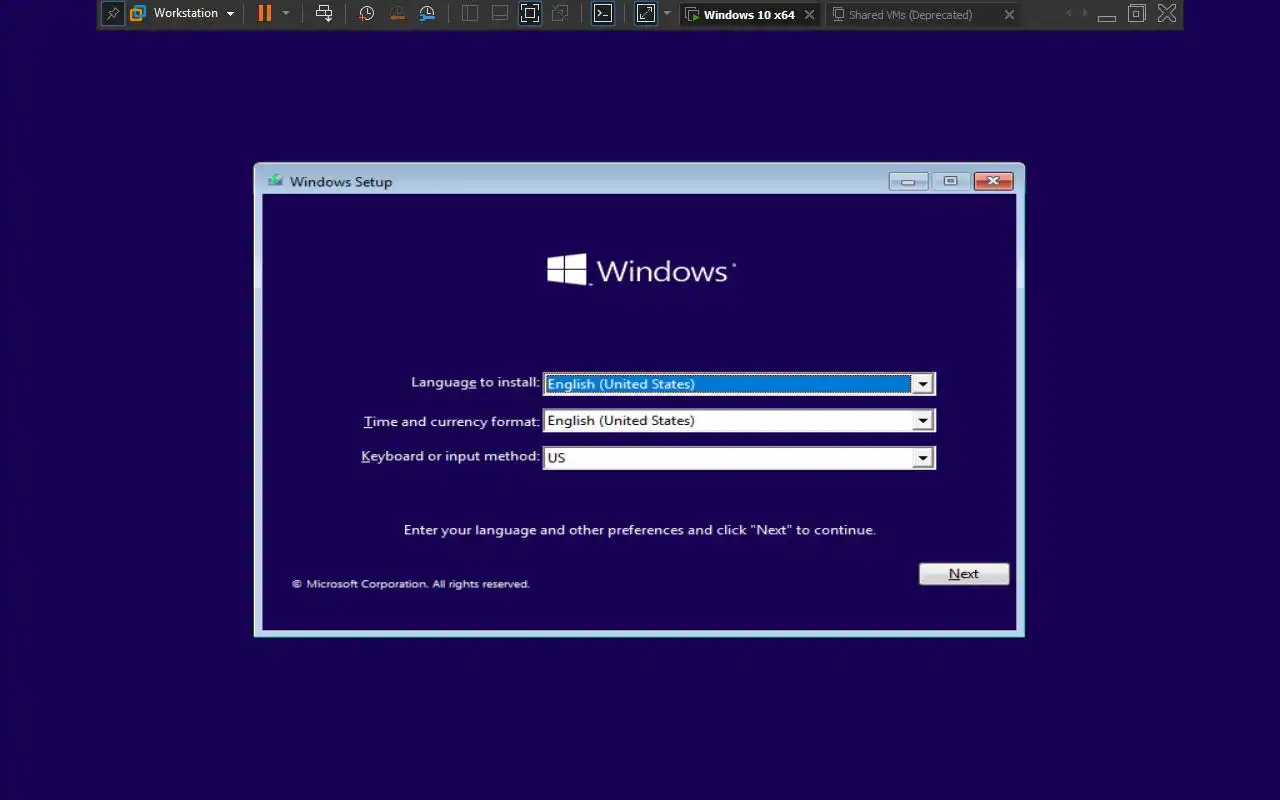Click the 'Time and currency format:' label
The image size is (1280, 800).
coord(452,422)
